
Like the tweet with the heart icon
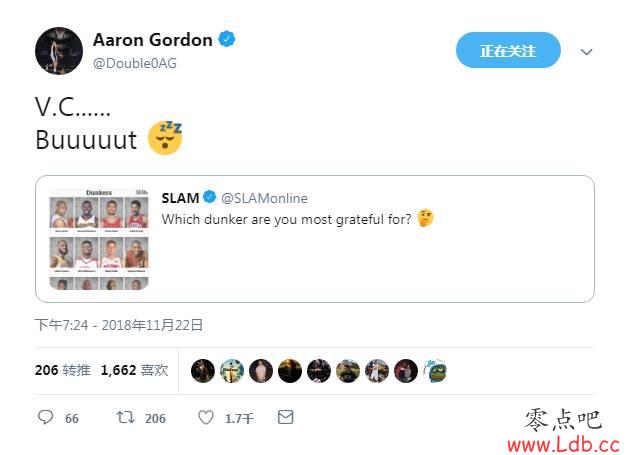[x=206, y=417]
